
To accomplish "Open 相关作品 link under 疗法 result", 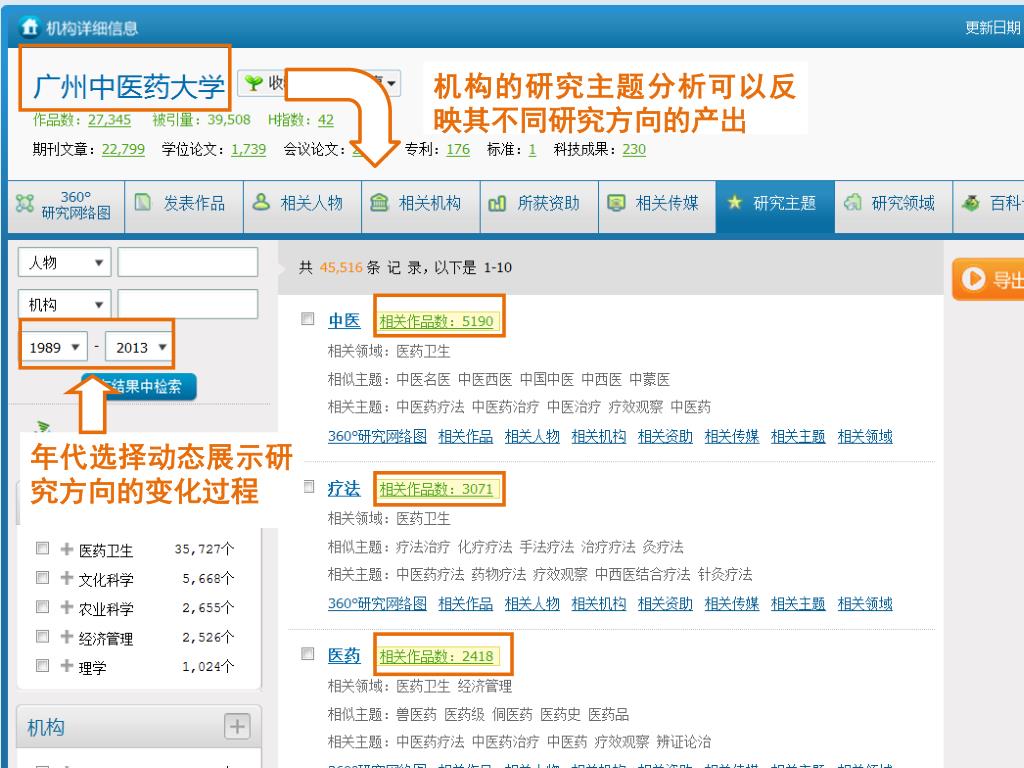I will coord(466,603).
